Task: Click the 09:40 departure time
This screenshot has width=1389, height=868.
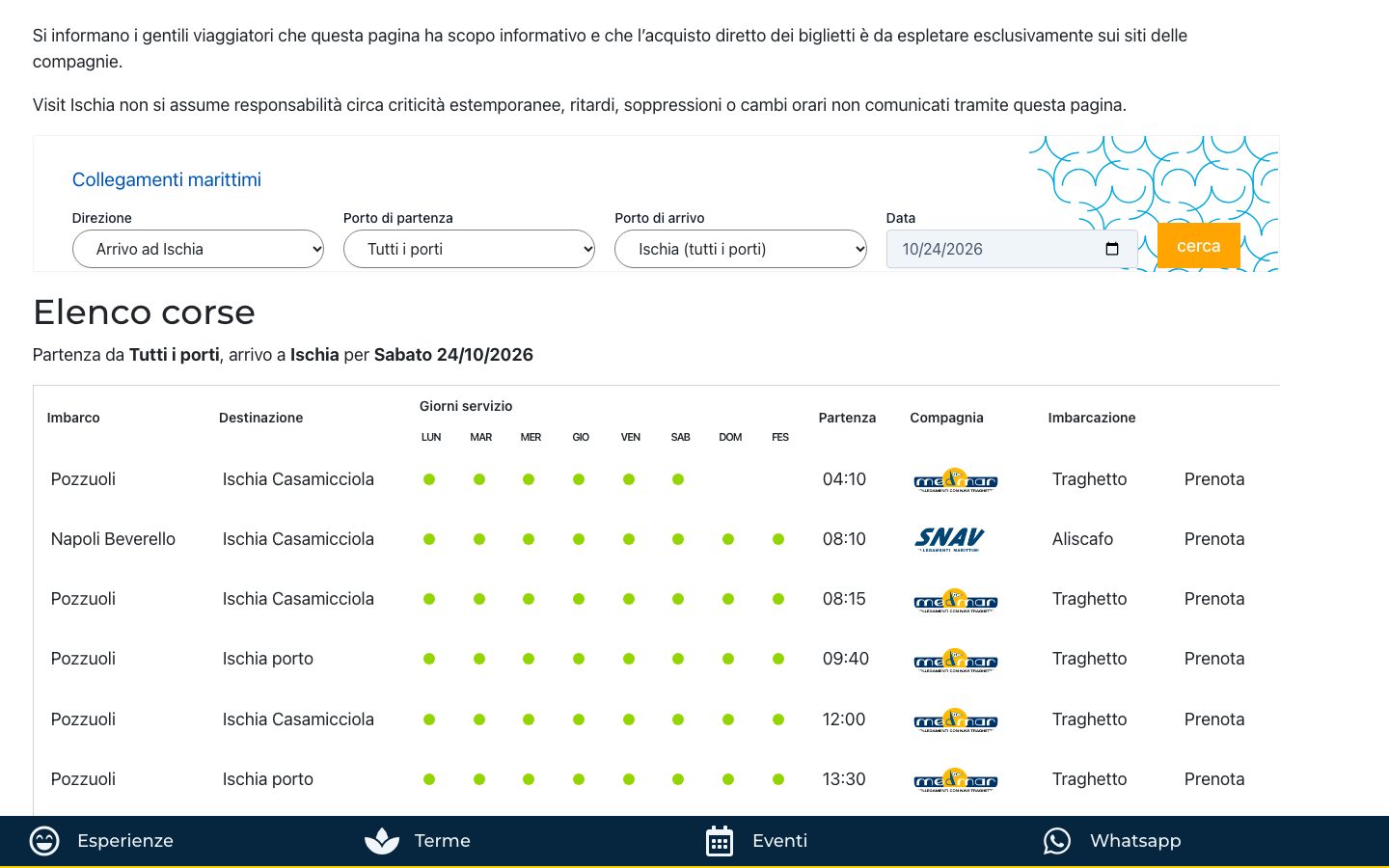Action: click(846, 659)
